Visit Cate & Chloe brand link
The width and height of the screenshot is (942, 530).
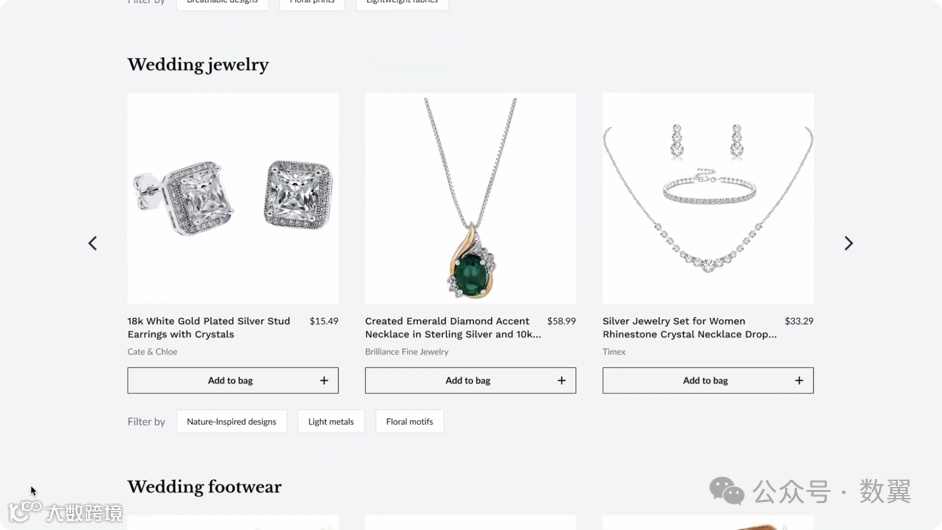pyautogui.click(x=152, y=352)
